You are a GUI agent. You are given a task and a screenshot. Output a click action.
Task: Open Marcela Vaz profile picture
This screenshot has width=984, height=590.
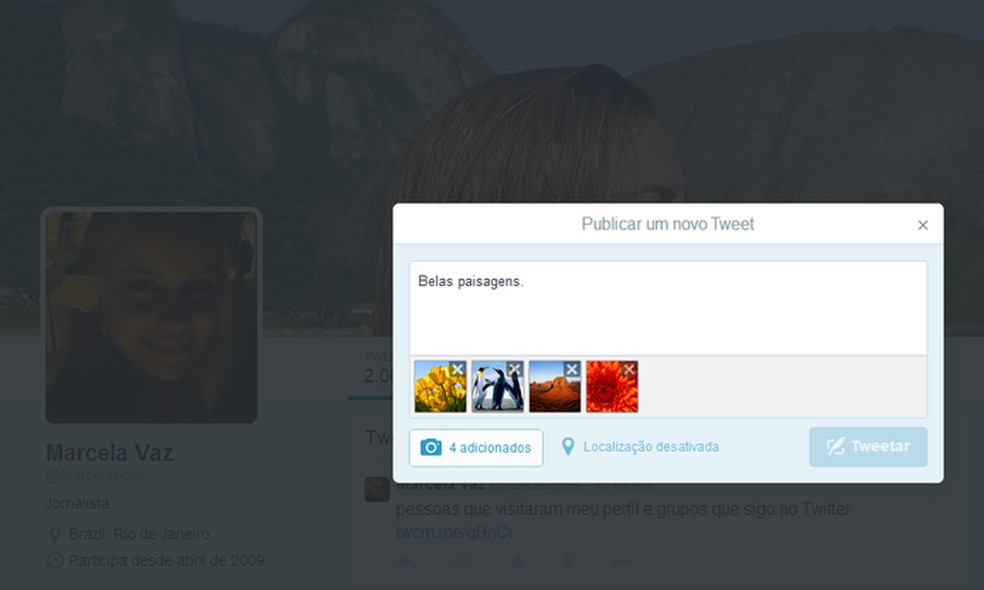tap(151, 316)
